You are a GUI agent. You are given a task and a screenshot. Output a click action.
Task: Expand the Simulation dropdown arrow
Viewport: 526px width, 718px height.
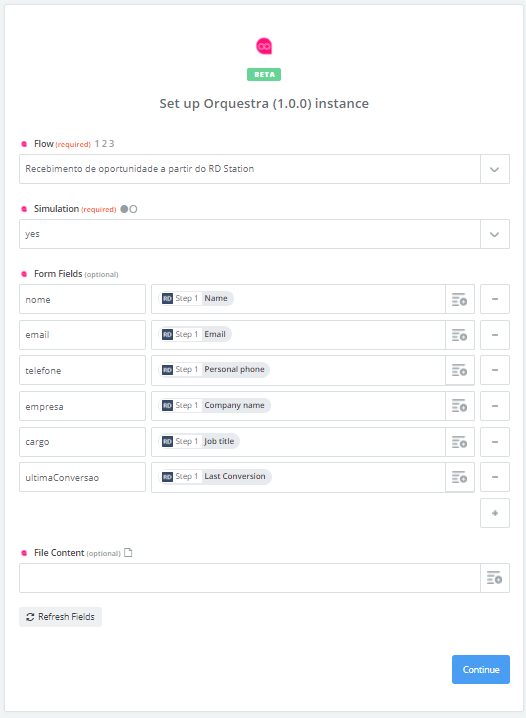point(495,234)
